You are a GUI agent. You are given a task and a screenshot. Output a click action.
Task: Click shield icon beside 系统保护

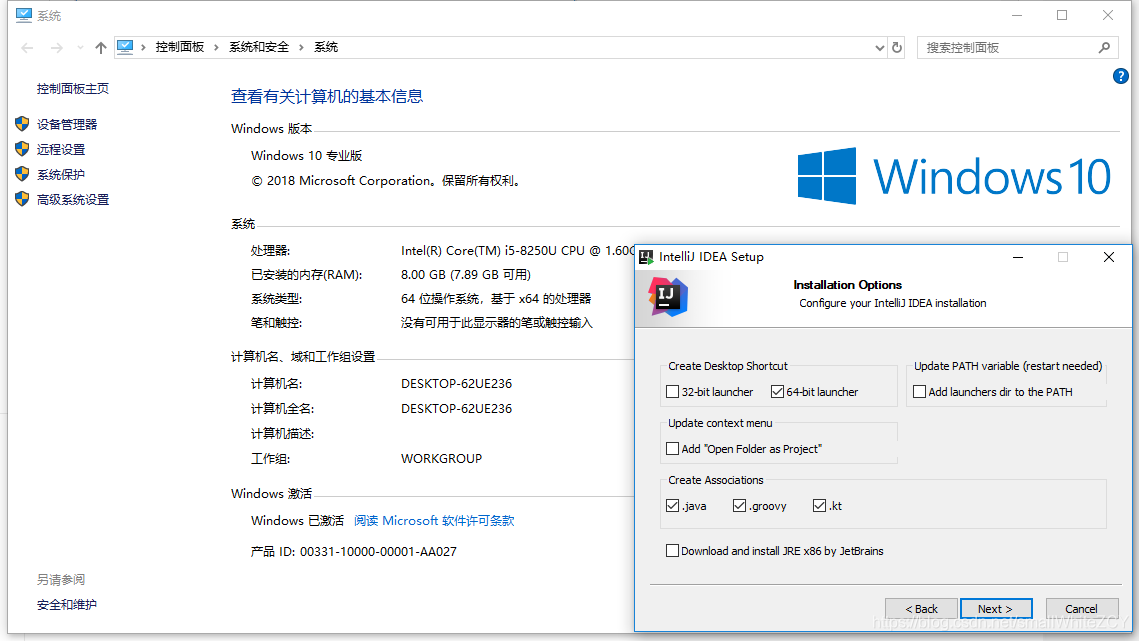(x=22, y=174)
